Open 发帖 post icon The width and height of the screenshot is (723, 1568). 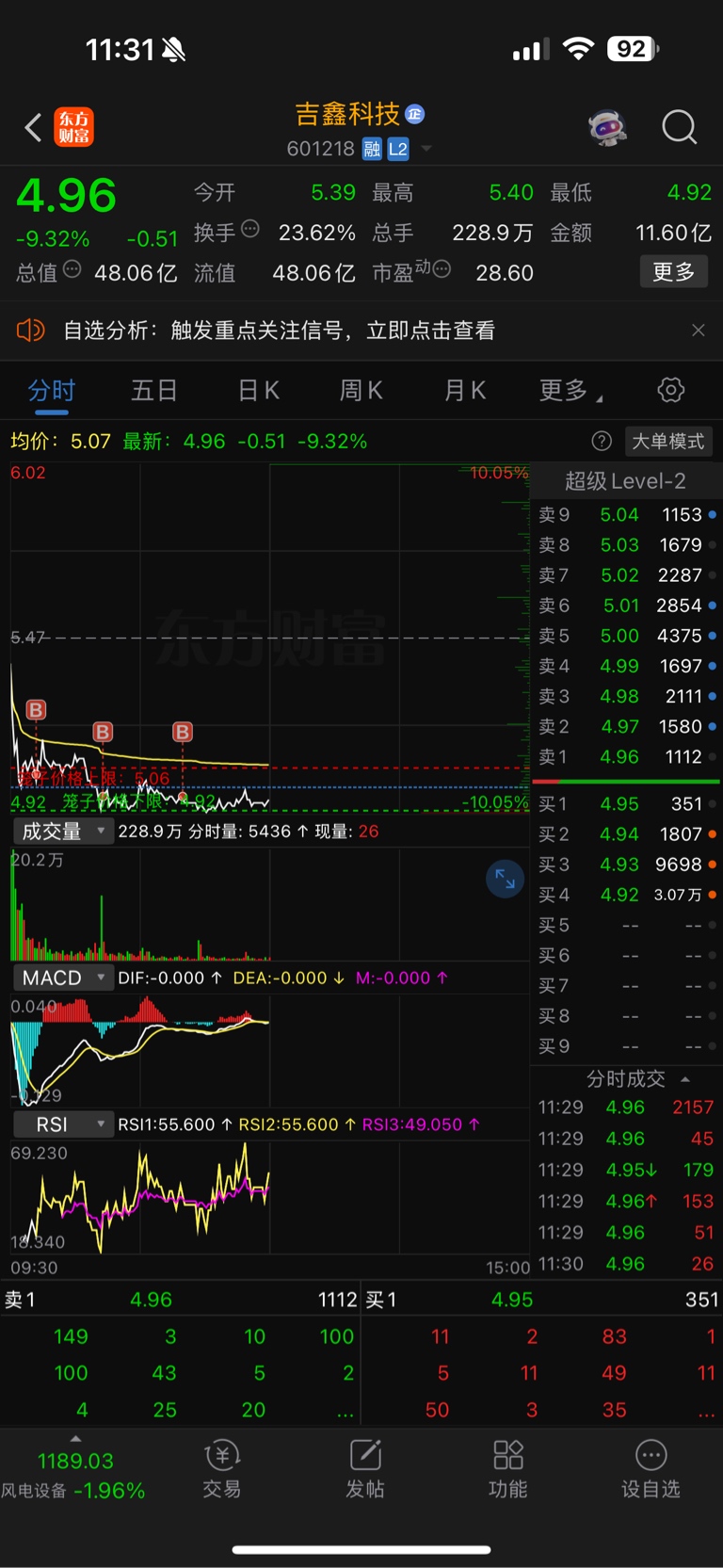365,1469
